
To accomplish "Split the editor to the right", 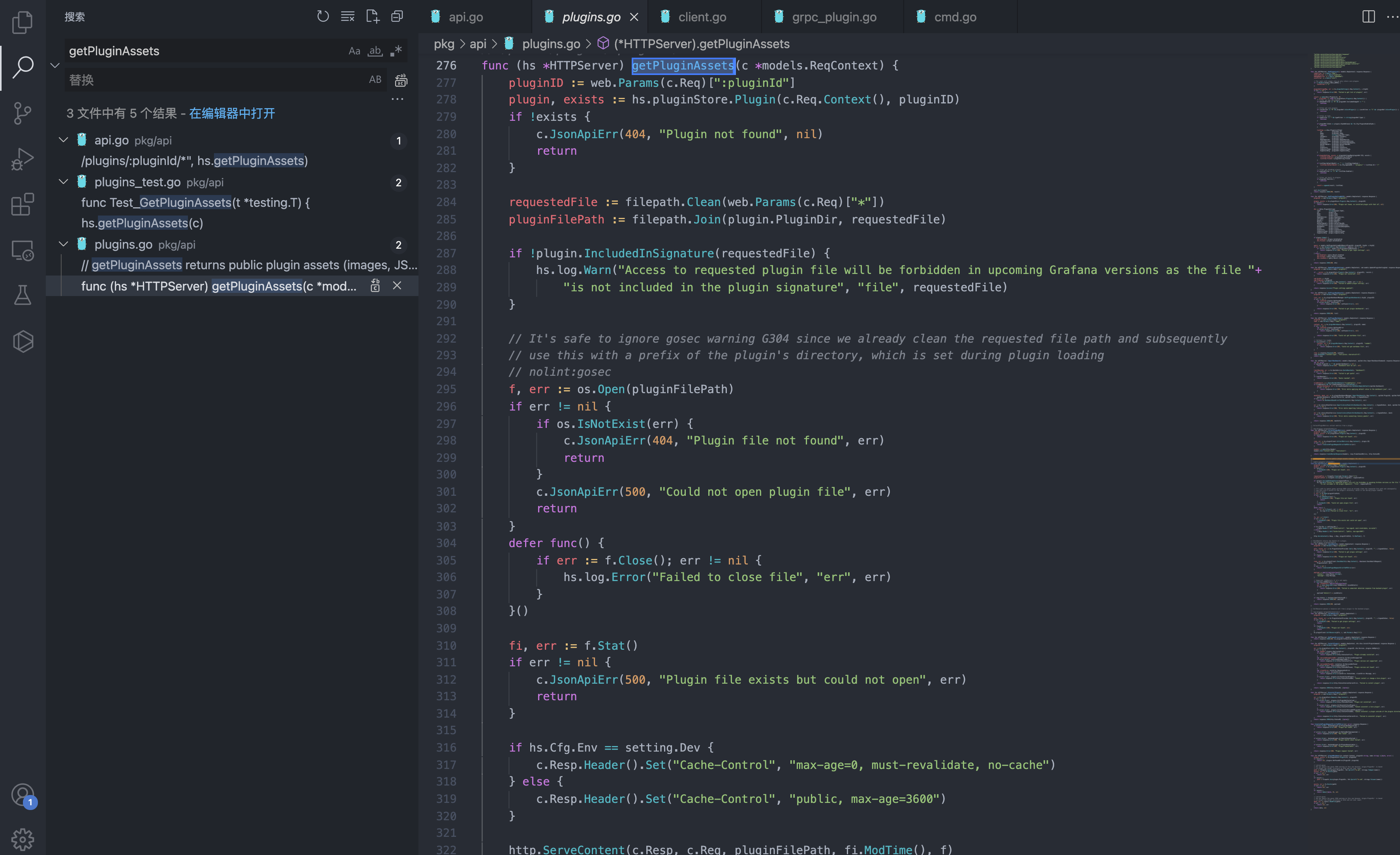I will (1368, 17).
